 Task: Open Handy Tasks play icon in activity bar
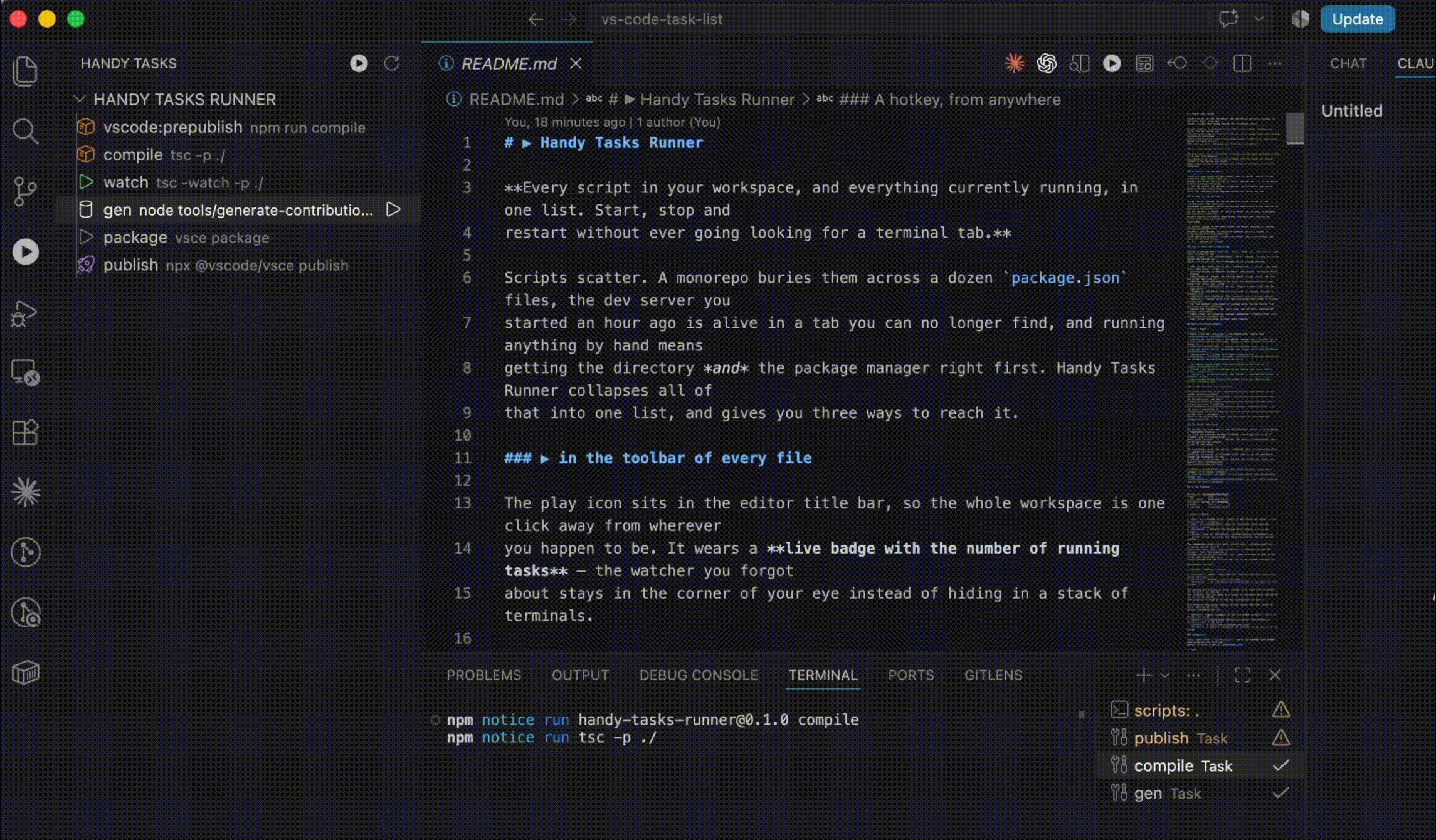click(25, 252)
